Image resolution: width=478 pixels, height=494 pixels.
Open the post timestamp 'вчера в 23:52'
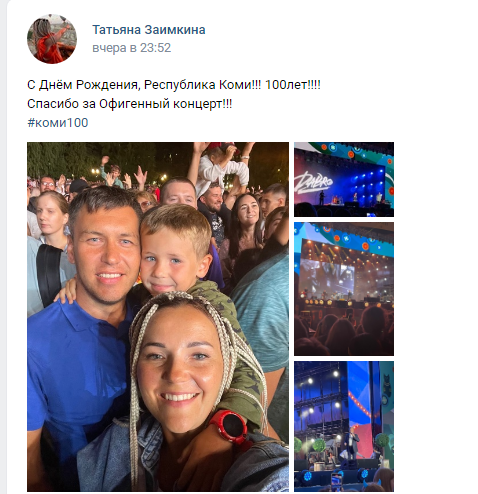131,48
